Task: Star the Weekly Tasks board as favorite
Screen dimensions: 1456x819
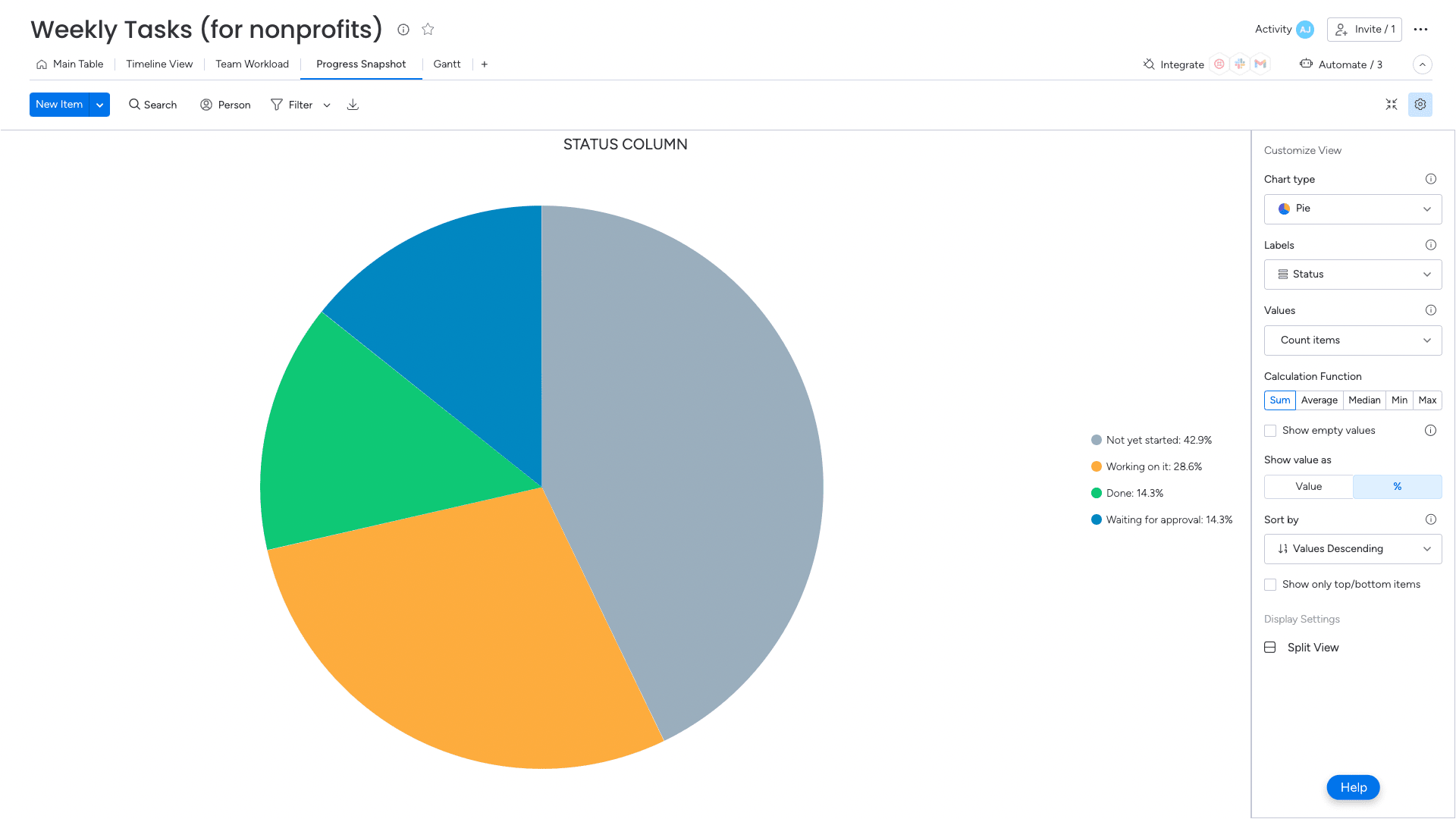Action: coord(428,30)
